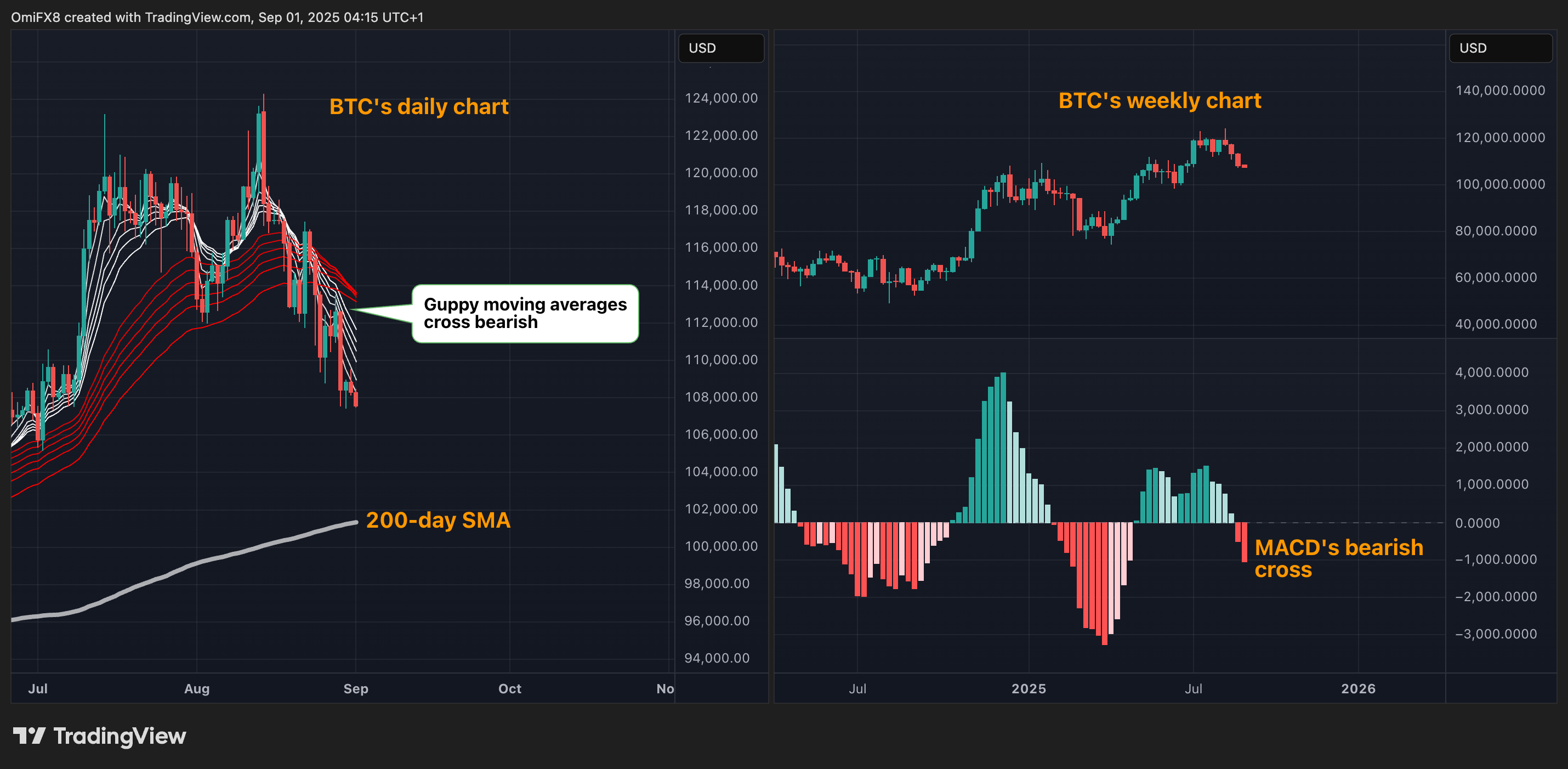Click the Guppy moving averages callout box
Screen dimensions: 1568x769
click(x=525, y=313)
